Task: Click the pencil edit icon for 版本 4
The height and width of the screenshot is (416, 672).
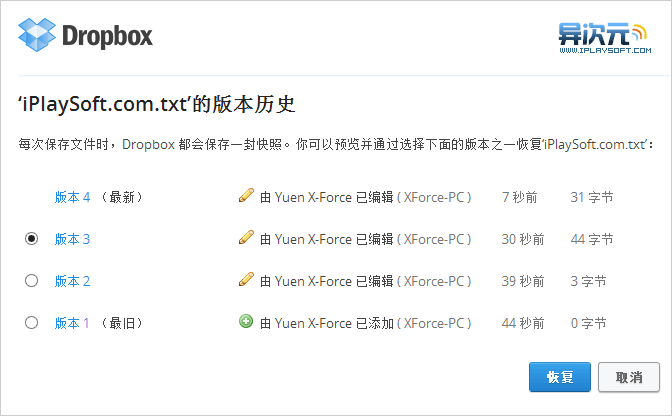Action: [x=246, y=195]
